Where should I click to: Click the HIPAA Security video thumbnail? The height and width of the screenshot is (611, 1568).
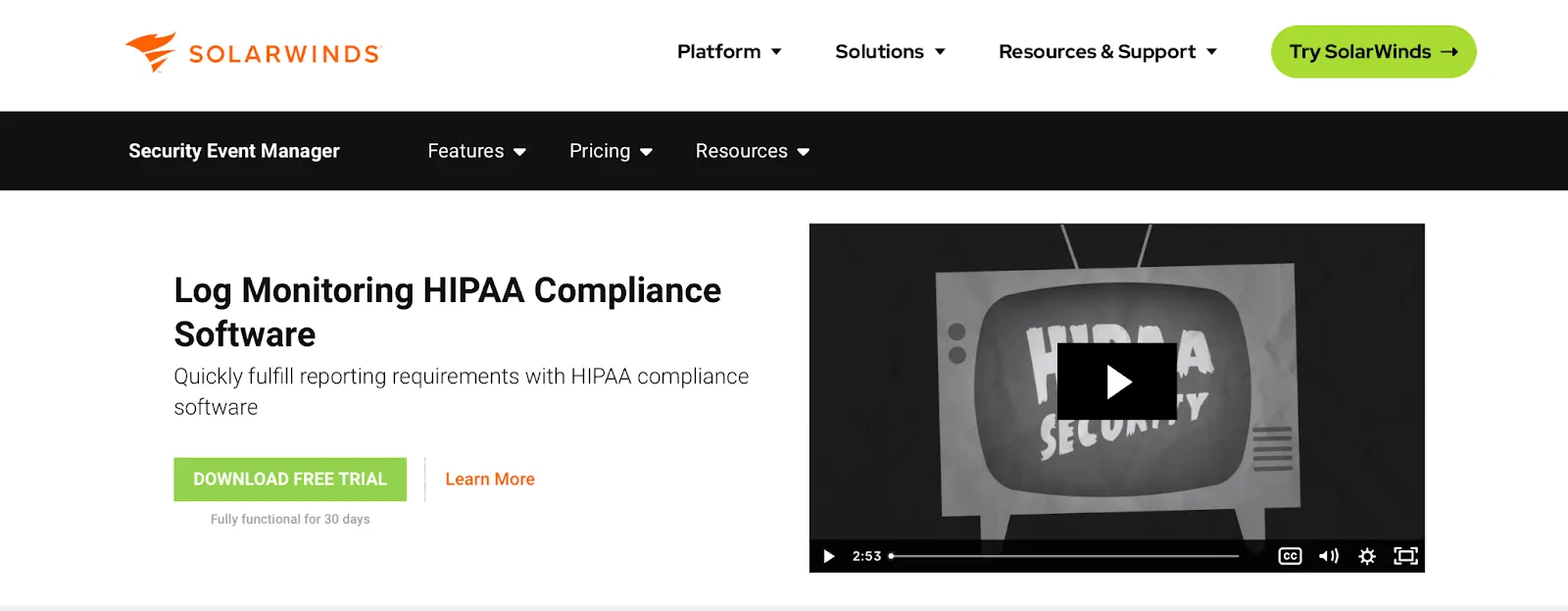point(1116,397)
